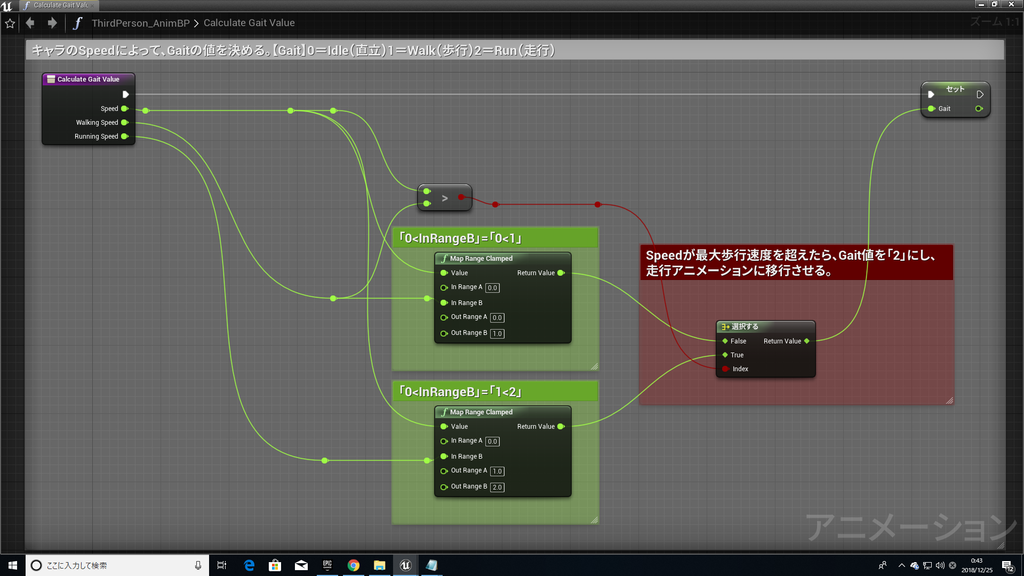
Task: Click red reroute node right of > node
Action: 495,204
